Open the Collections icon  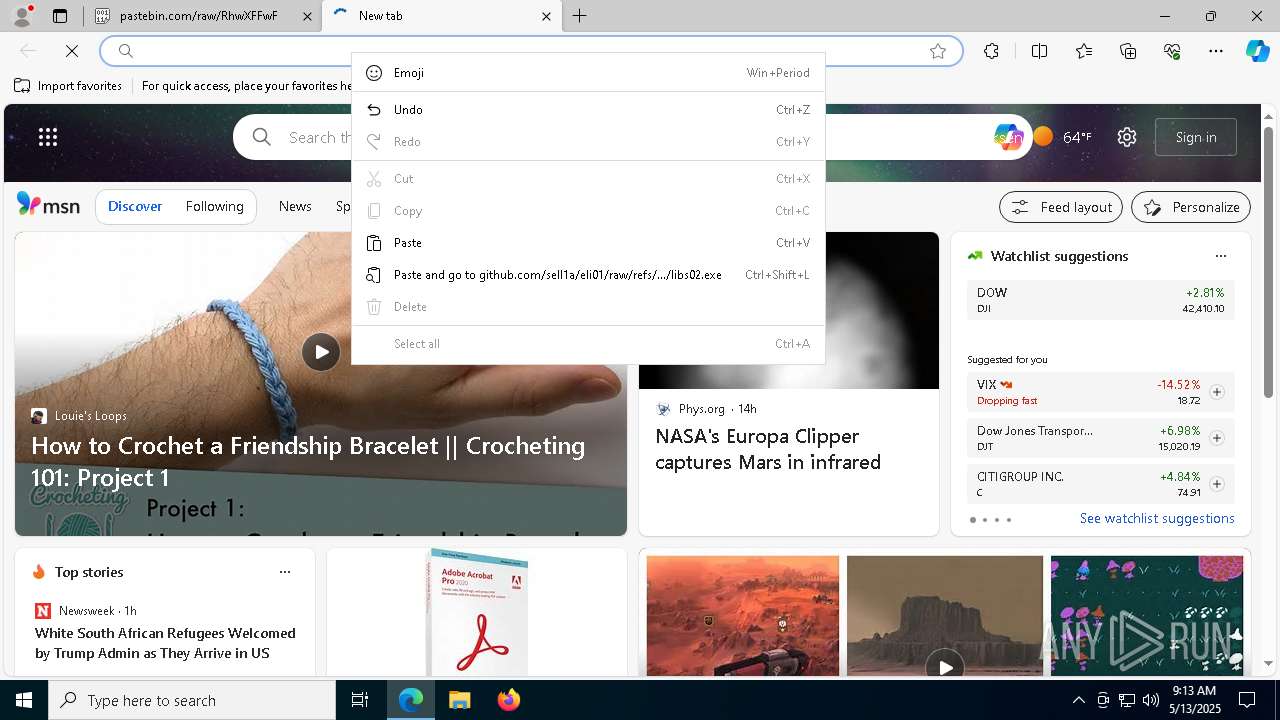click(1128, 51)
